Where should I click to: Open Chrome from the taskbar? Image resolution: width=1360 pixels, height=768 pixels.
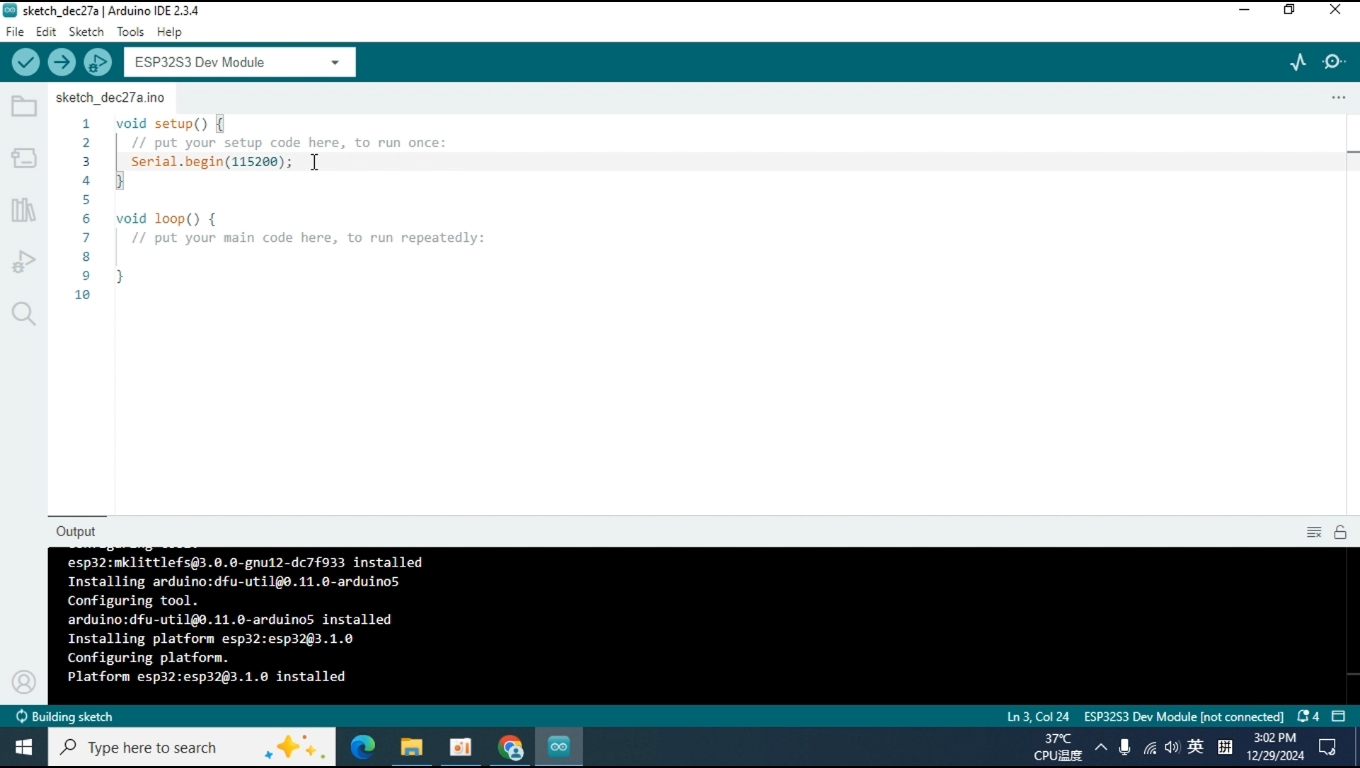pos(510,747)
